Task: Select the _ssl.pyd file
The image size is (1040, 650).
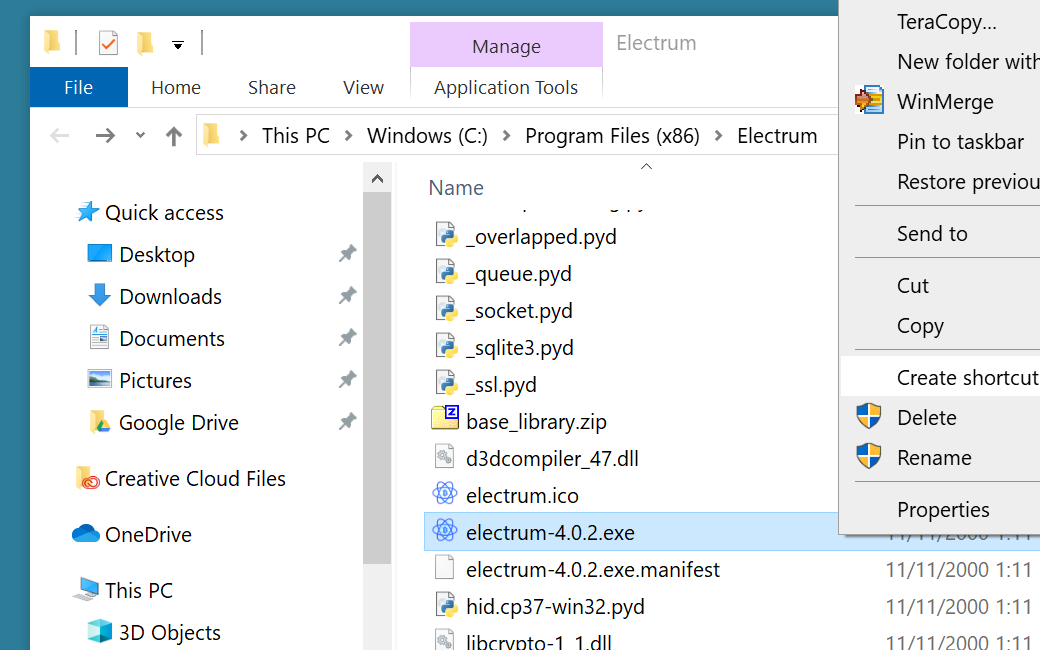Action: click(501, 385)
